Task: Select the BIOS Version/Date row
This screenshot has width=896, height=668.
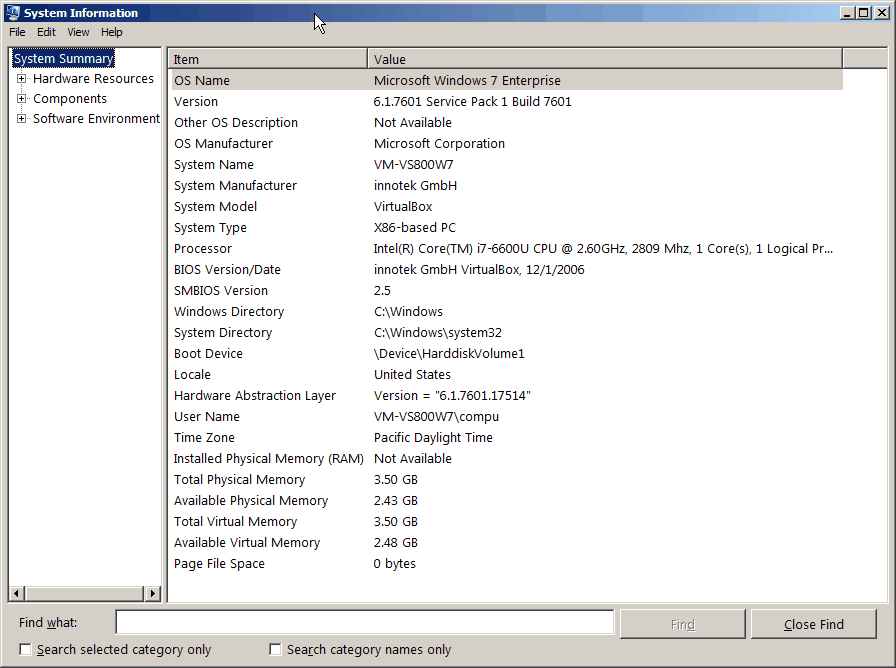Action: click(507, 270)
